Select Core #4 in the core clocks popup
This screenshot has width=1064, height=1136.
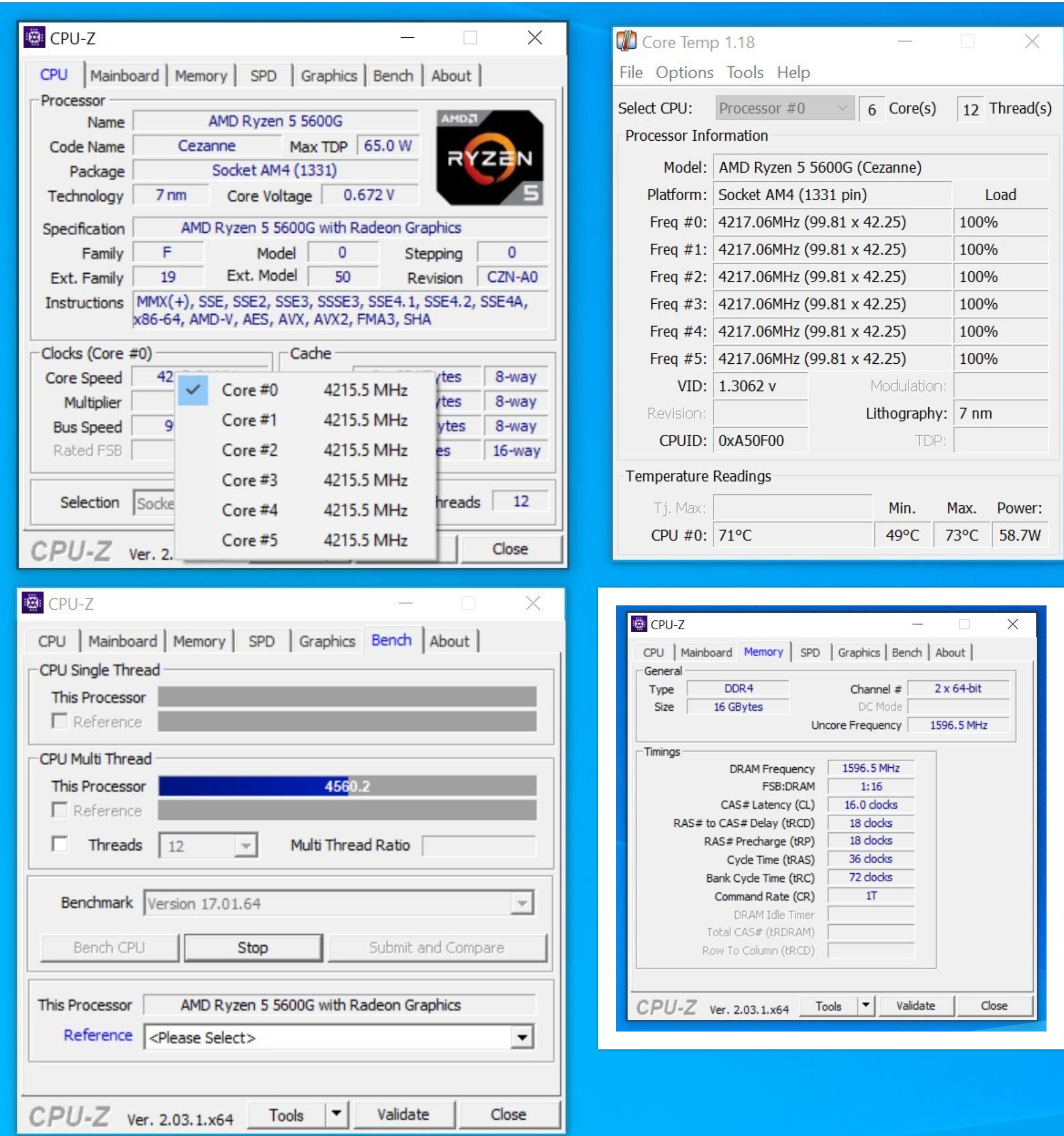(307, 510)
